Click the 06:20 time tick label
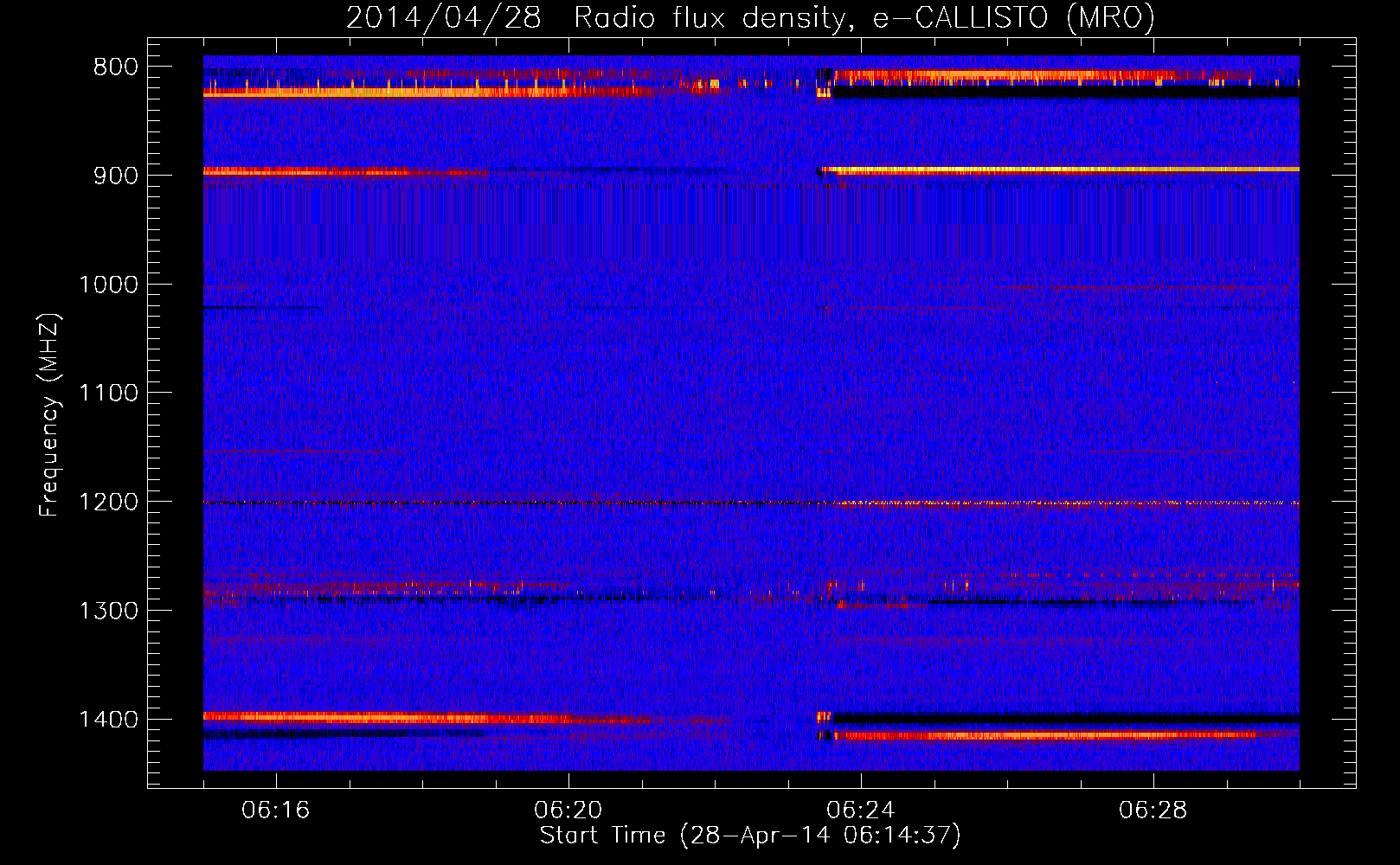The width and height of the screenshot is (1400, 865). pyautogui.click(x=568, y=811)
